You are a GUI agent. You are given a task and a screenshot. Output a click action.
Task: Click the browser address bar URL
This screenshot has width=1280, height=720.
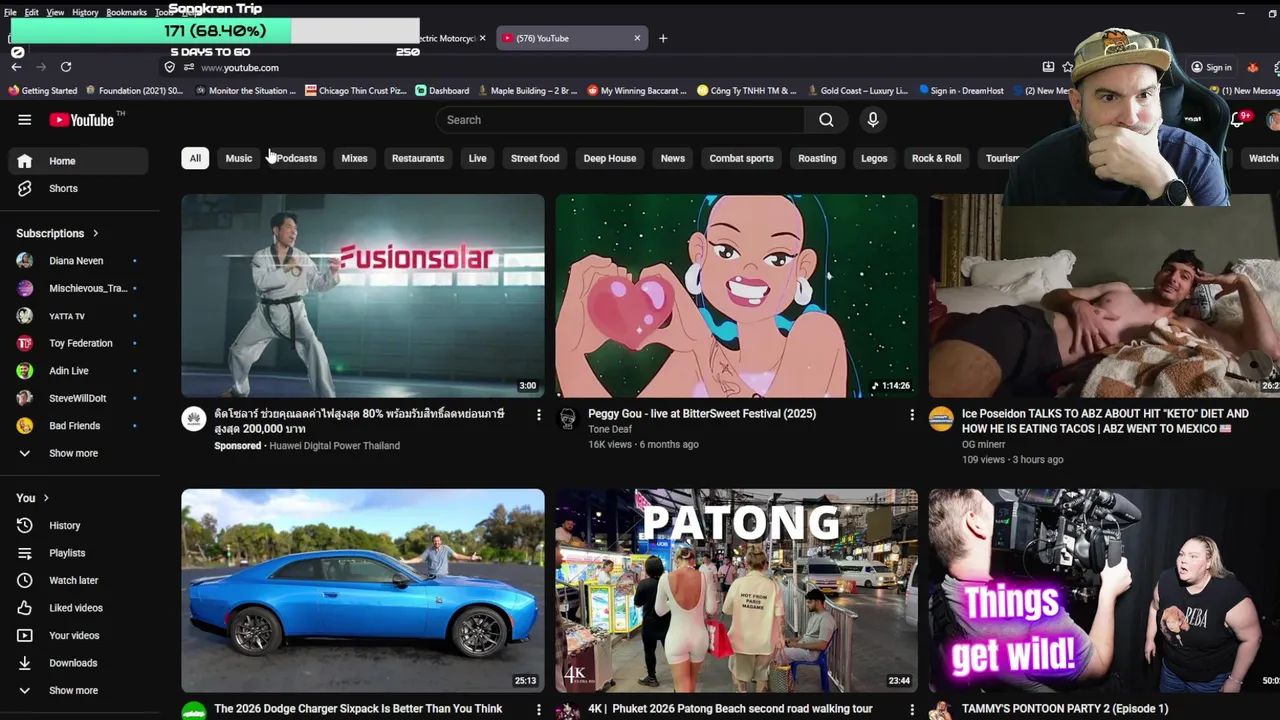tap(240, 68)
